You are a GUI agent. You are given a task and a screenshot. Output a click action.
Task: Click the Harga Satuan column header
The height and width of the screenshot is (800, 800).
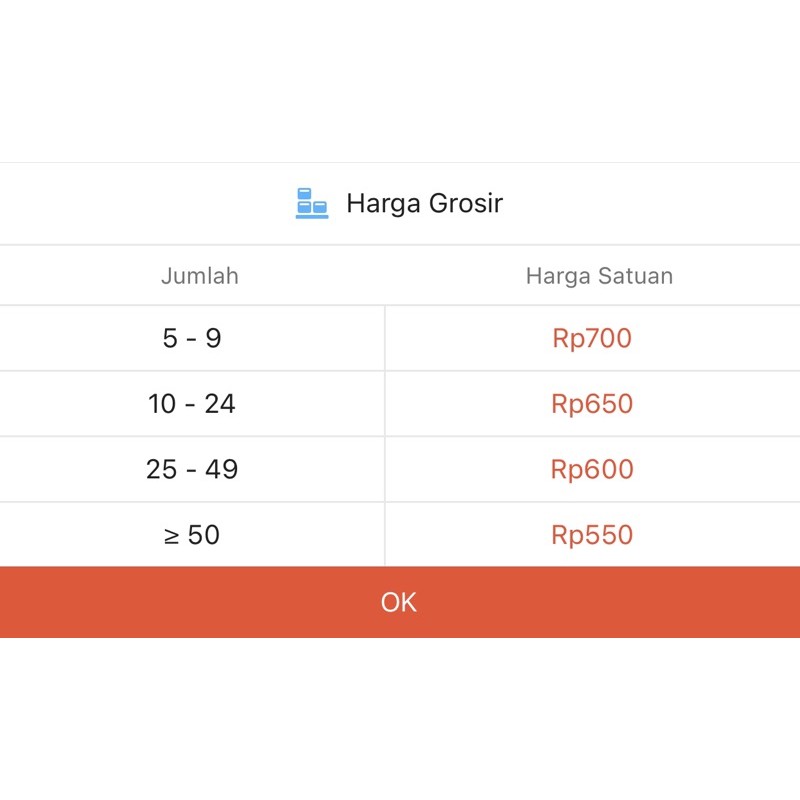[599, 276]
